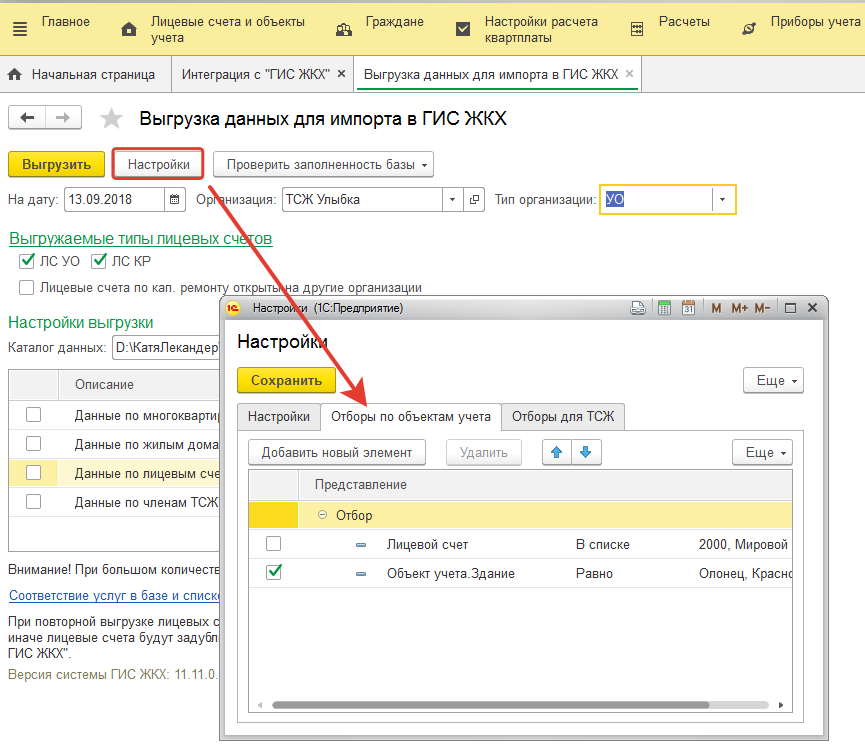Check the Данные по жилым домам checkbox
Viewport: 865px width, 755px height.
34,443
